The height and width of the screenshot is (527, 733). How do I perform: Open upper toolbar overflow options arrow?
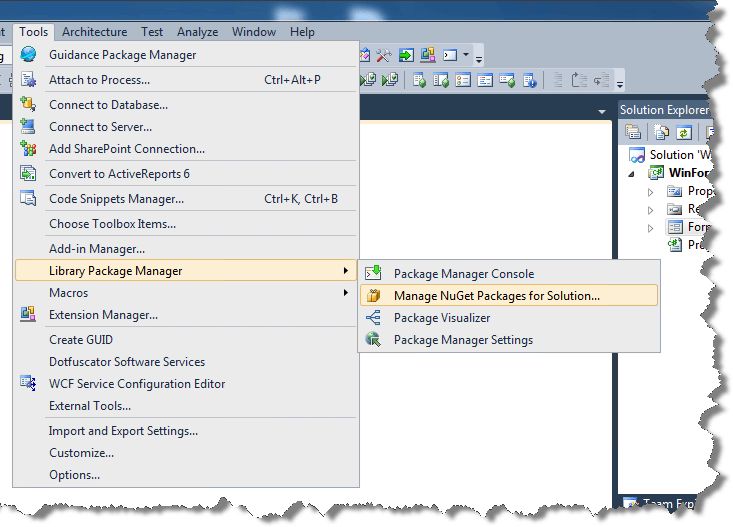(x=478, y=59)
